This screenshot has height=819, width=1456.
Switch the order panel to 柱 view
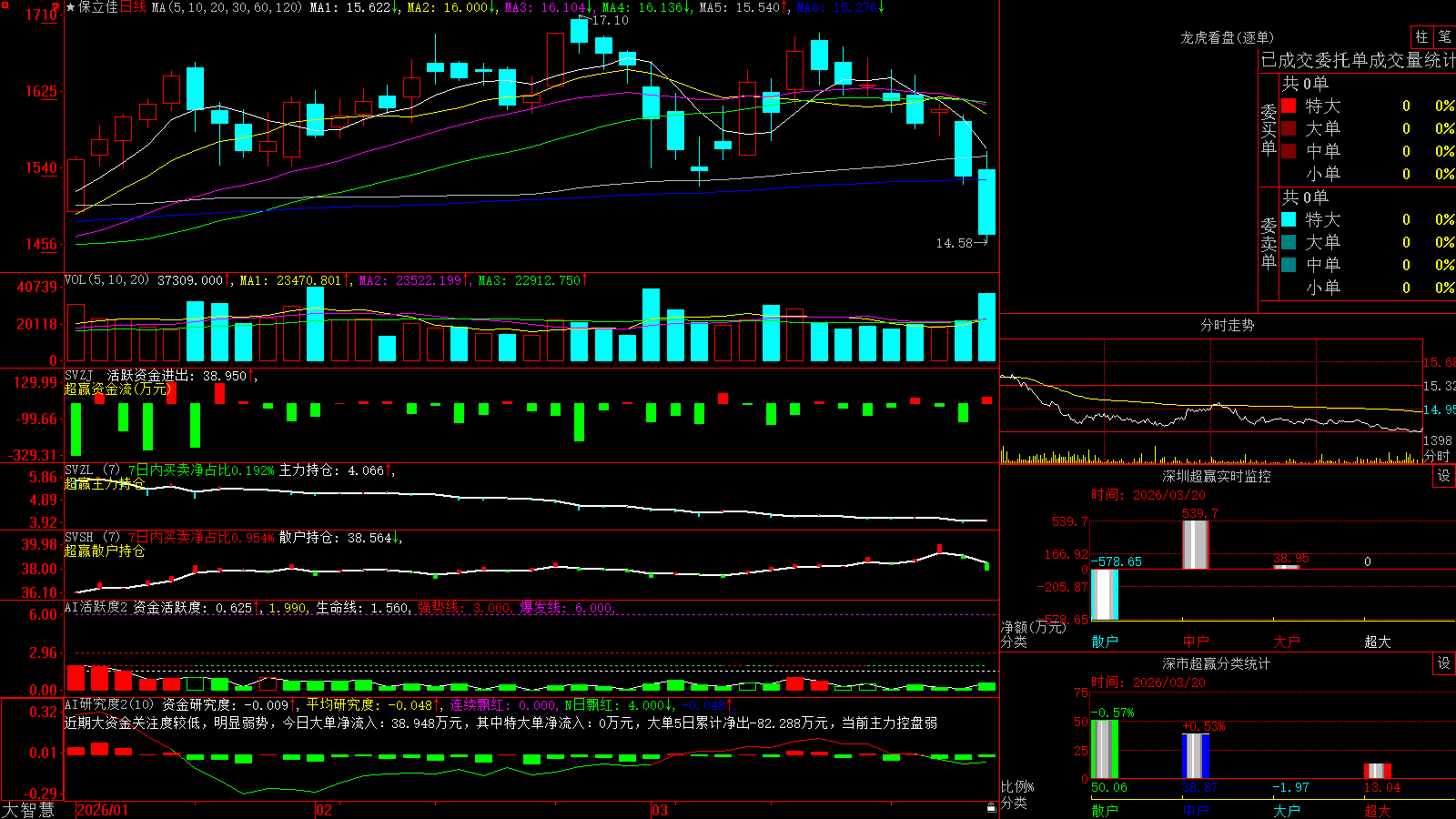pos(1421,36)
